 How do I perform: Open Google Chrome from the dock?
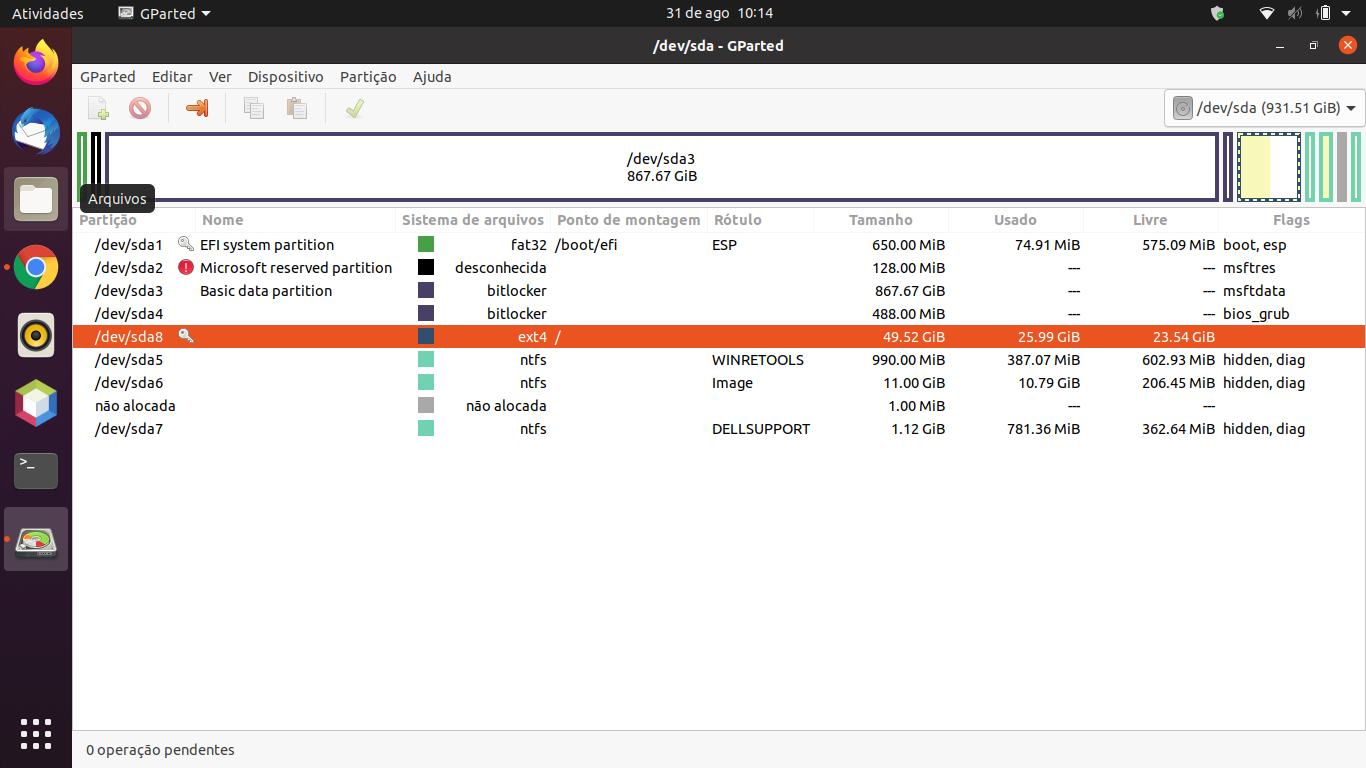(x=36, y=267)
